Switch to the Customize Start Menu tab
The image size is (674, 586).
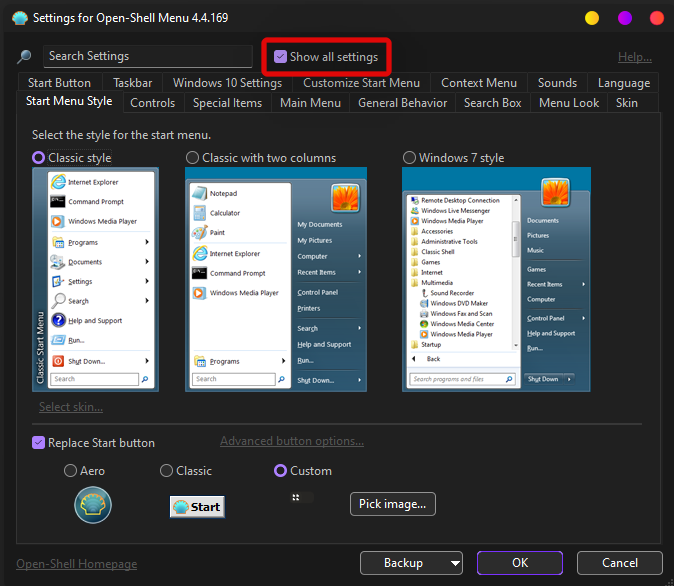(x=361, y=83)
